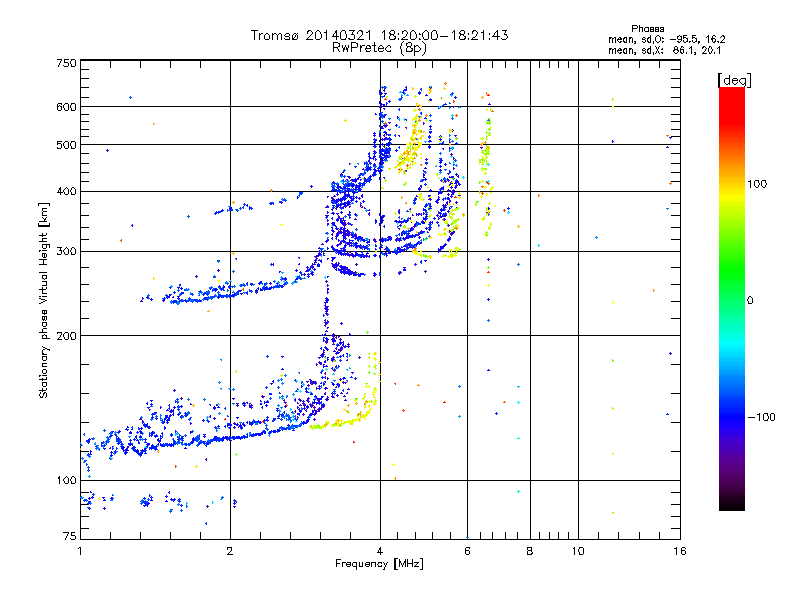Screen dimensions: 800x600
Task: Click the x-axis tick label "16"
Action: point(680,551)
